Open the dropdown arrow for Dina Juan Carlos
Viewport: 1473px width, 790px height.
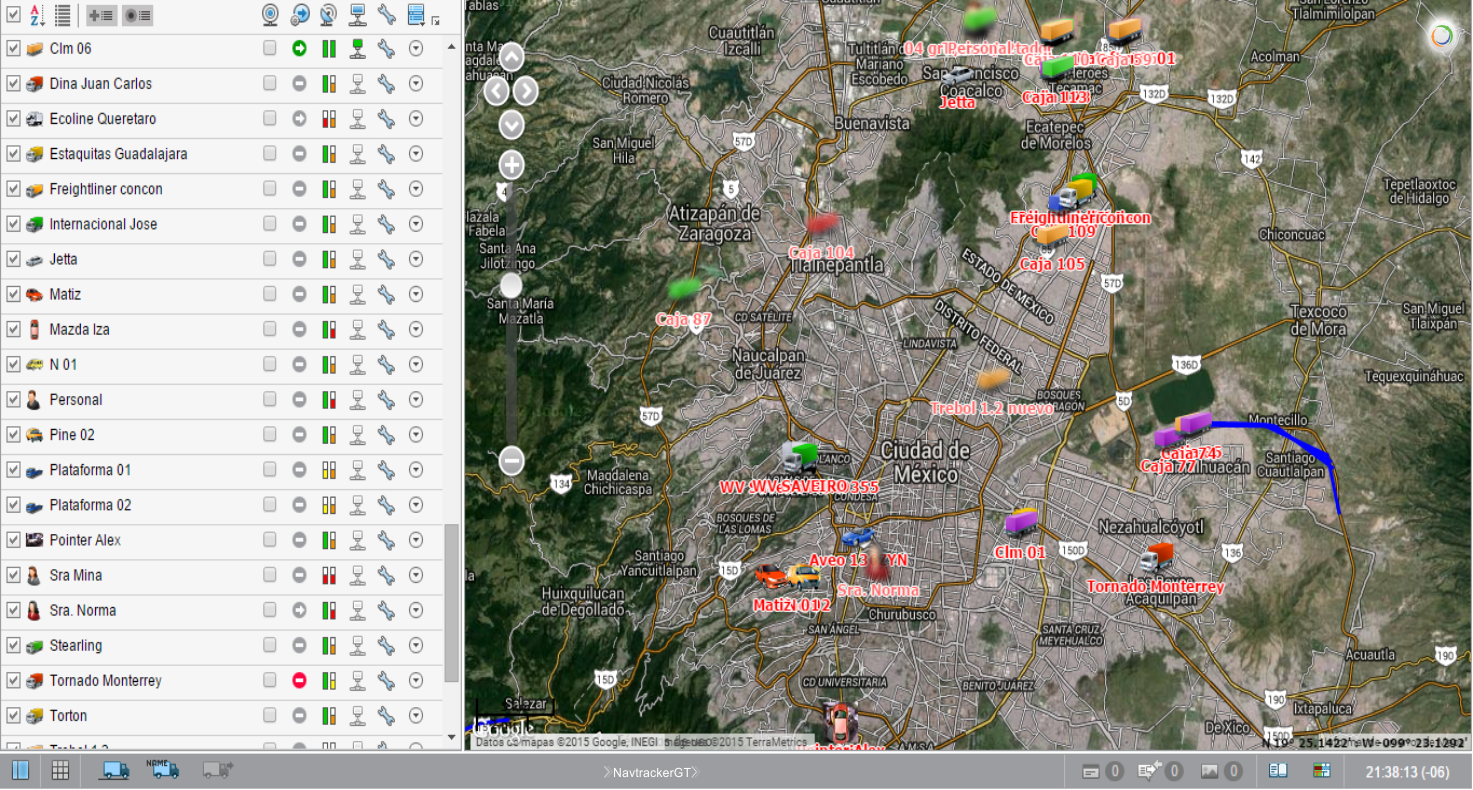coord(416,84)
